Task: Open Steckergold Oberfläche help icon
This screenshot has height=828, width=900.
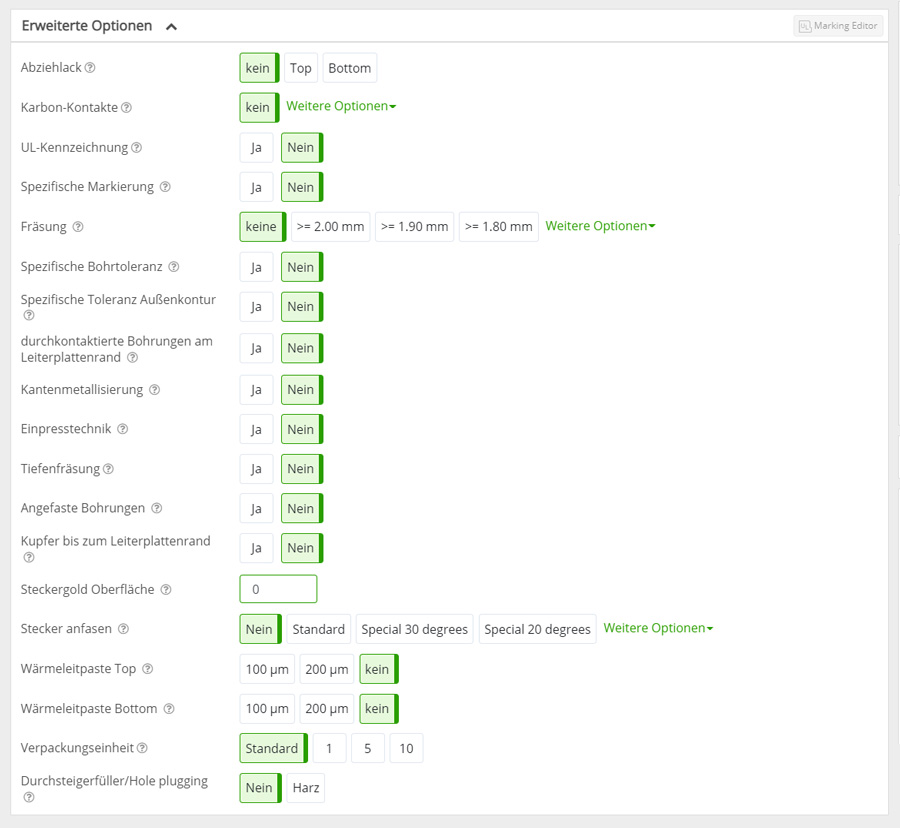Action: pos(166,590)
